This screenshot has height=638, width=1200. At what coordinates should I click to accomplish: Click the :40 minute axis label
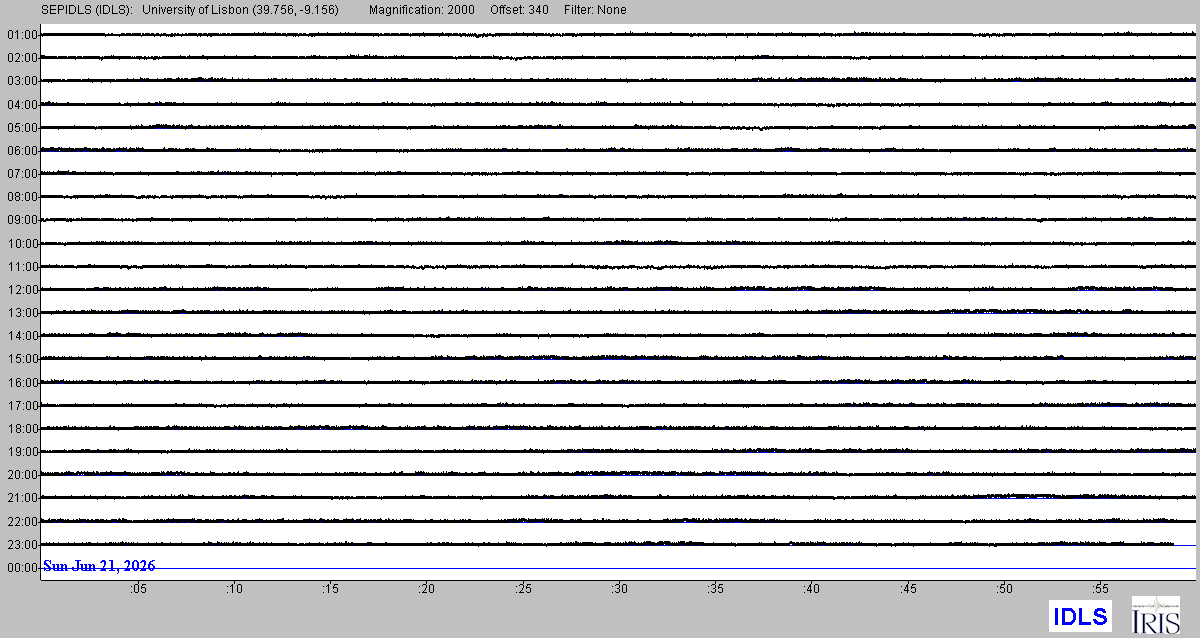coord(812,590)
